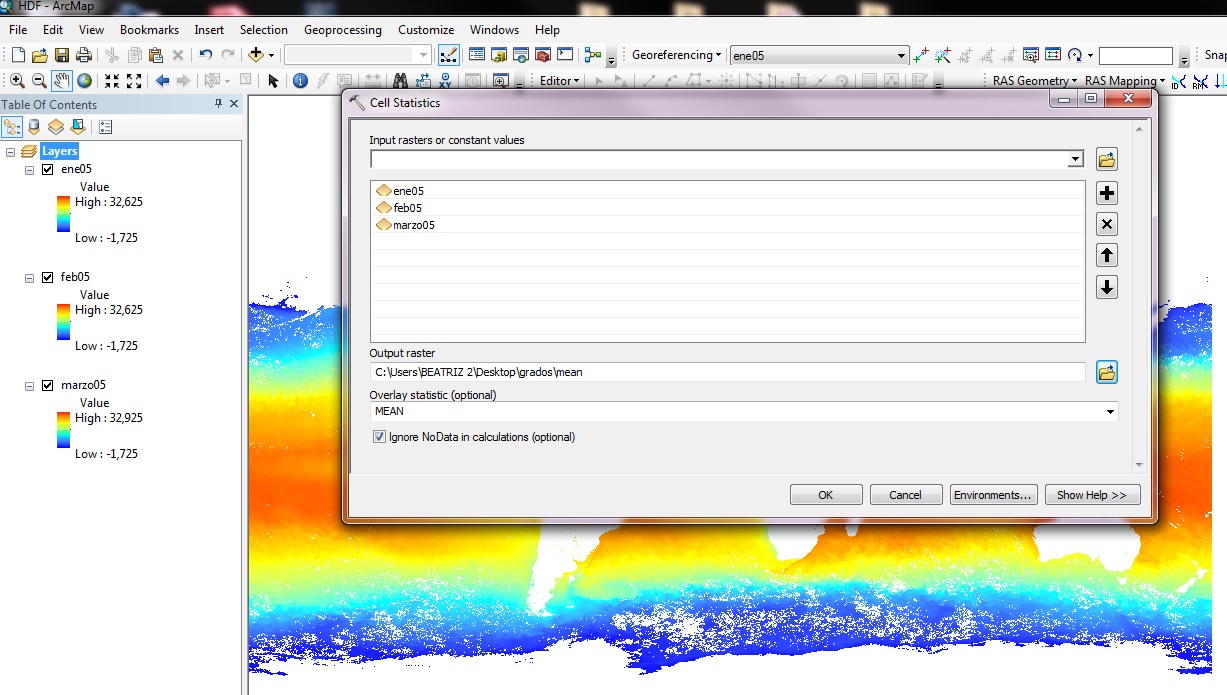Screen dimensions: 1227x695
Task: Click the Fixed Zoom In icon
Action: click(x=112, y=81)
